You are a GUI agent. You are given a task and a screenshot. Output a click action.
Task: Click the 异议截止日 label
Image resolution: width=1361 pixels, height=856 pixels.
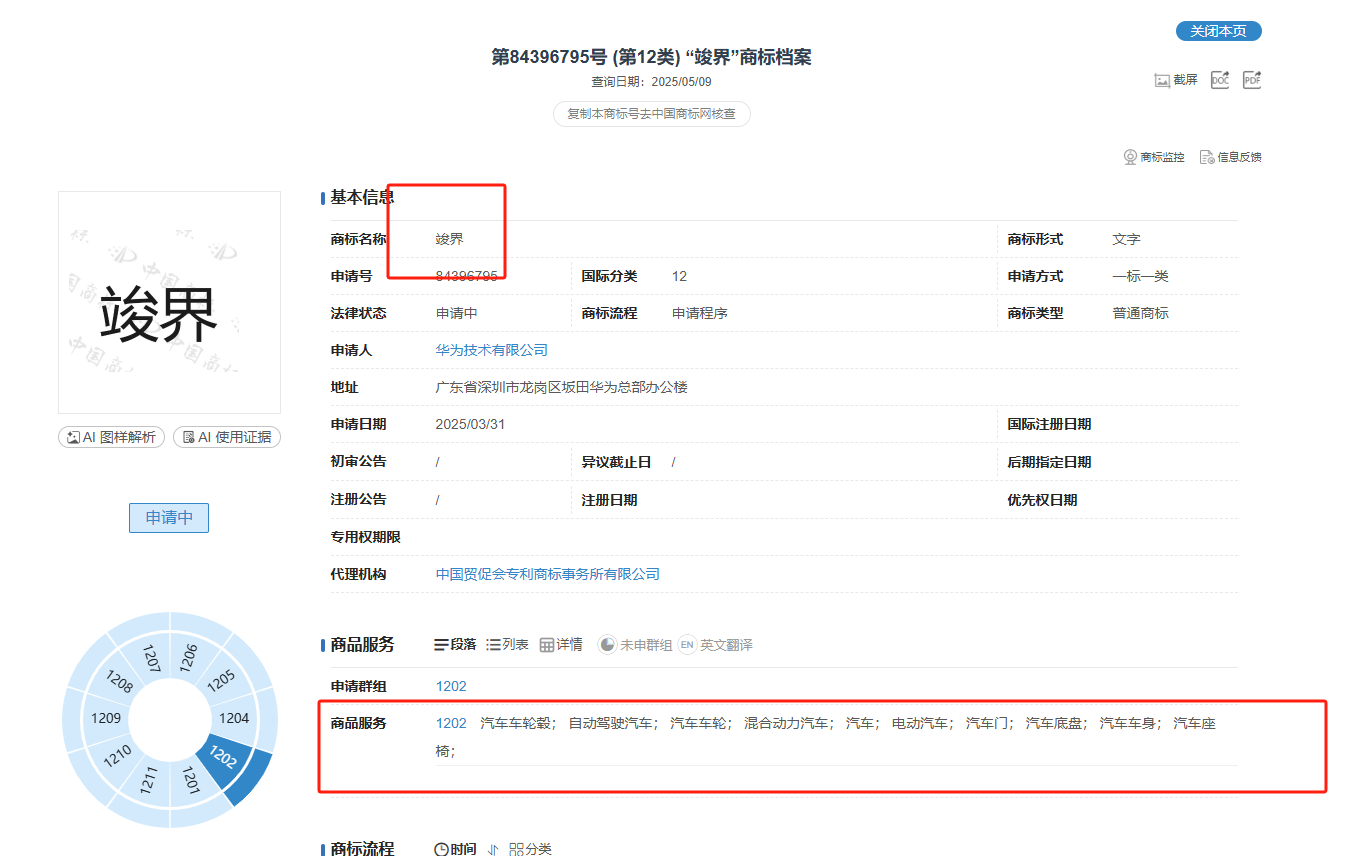[x=616, y=462]
